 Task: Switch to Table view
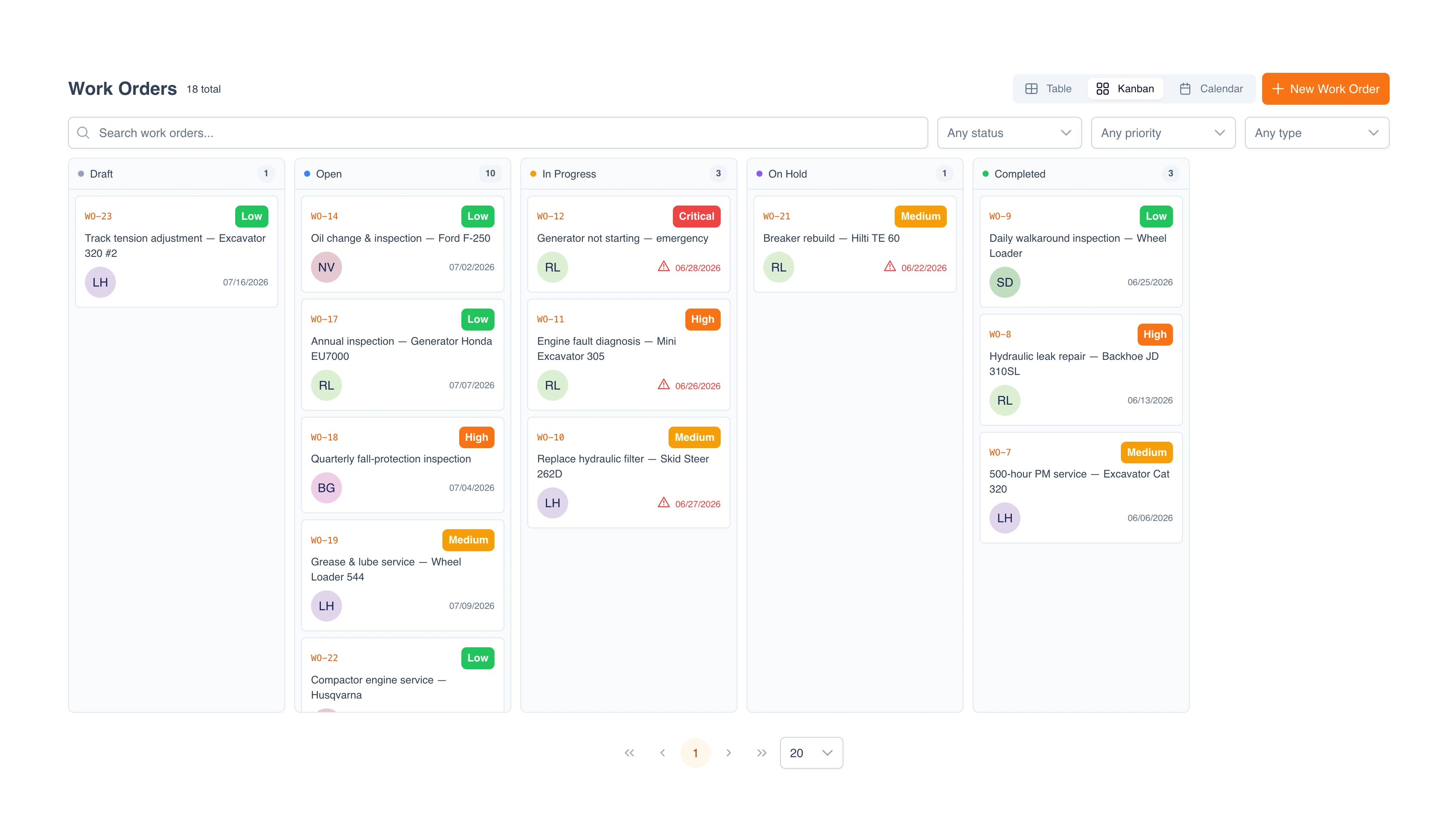(1048, 89)
